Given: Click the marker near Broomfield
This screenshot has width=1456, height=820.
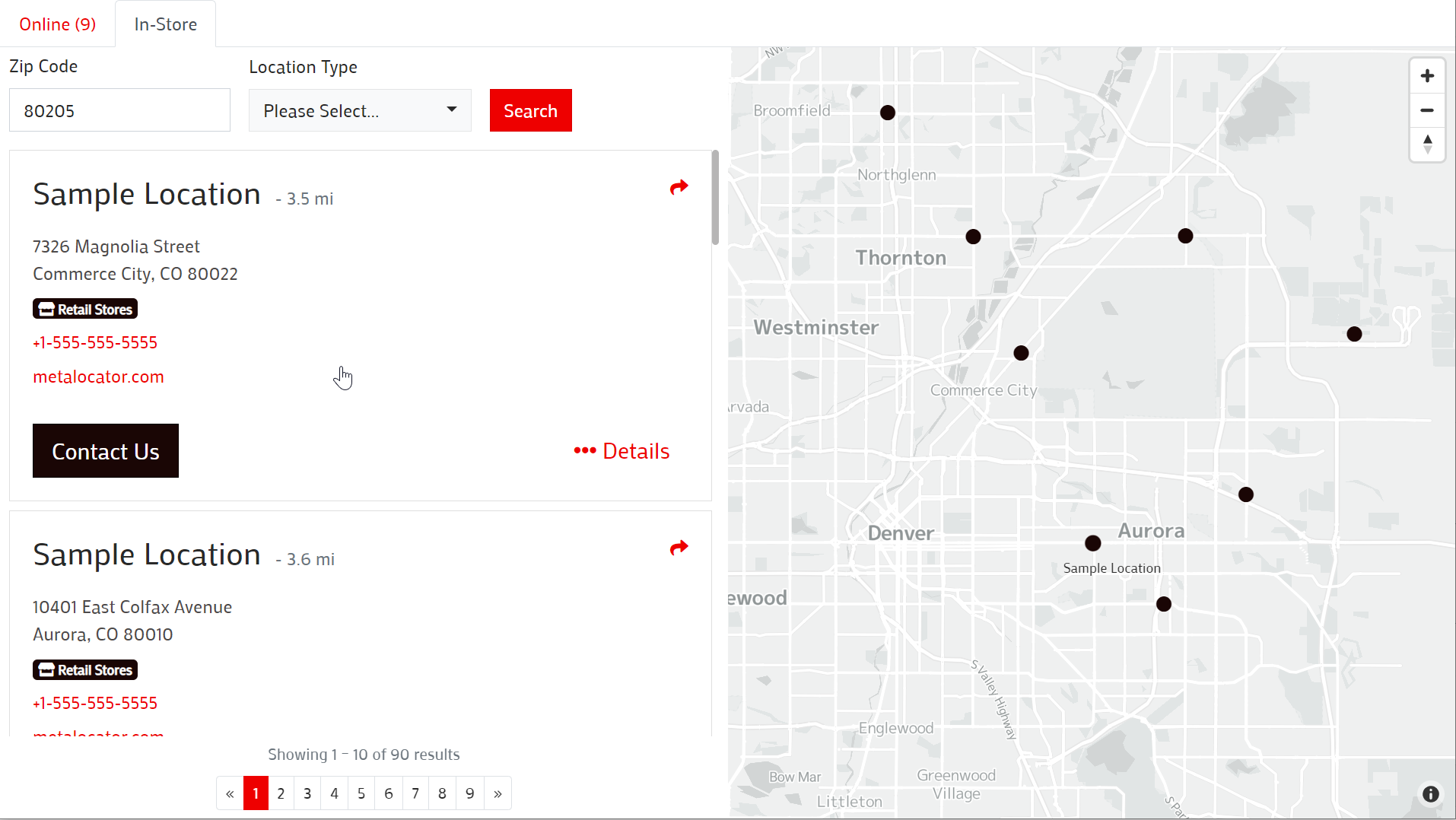Looking at the screenshot, I should (887, 112).
